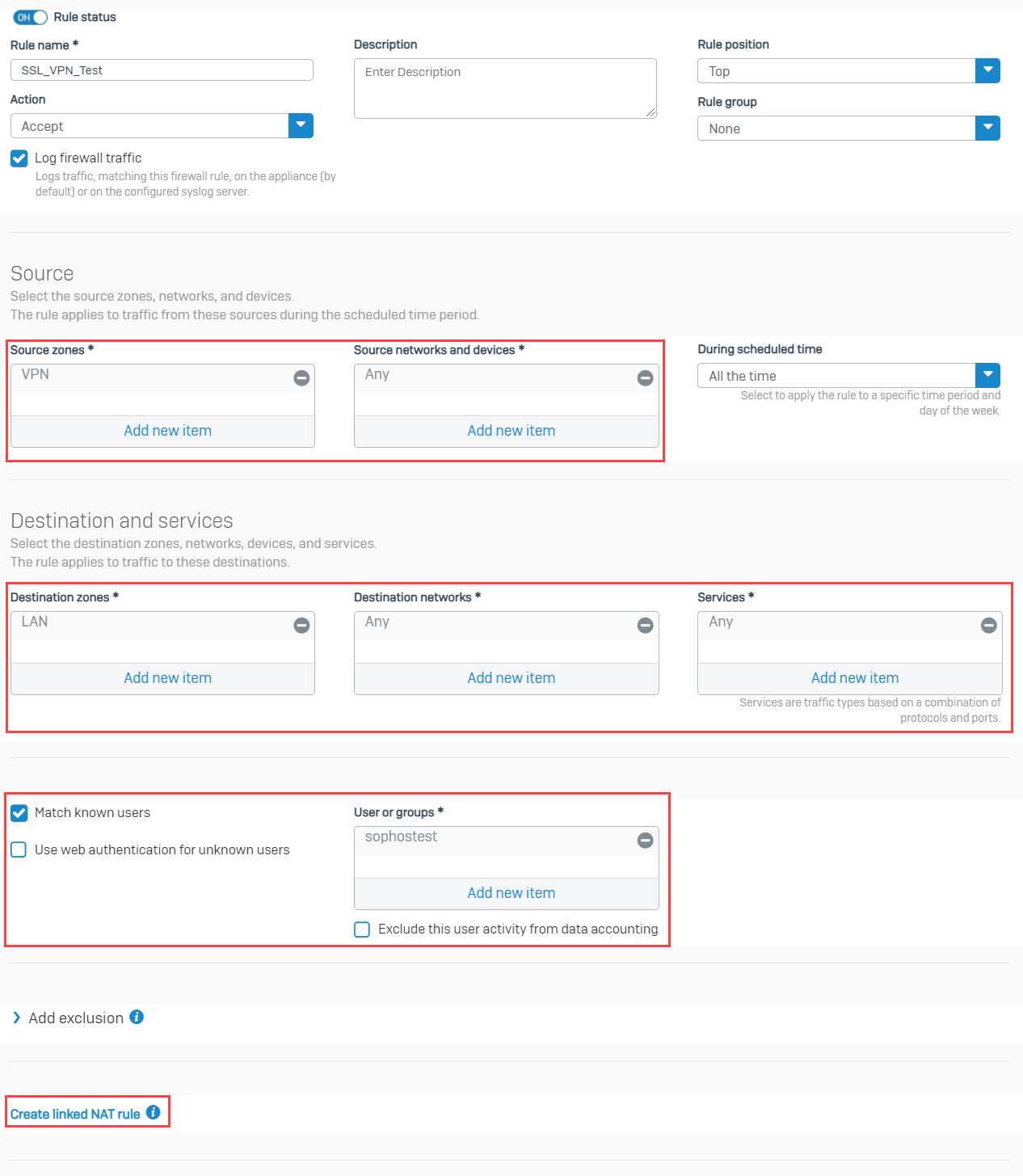Click the Enter Description text field

click(504, 87)
